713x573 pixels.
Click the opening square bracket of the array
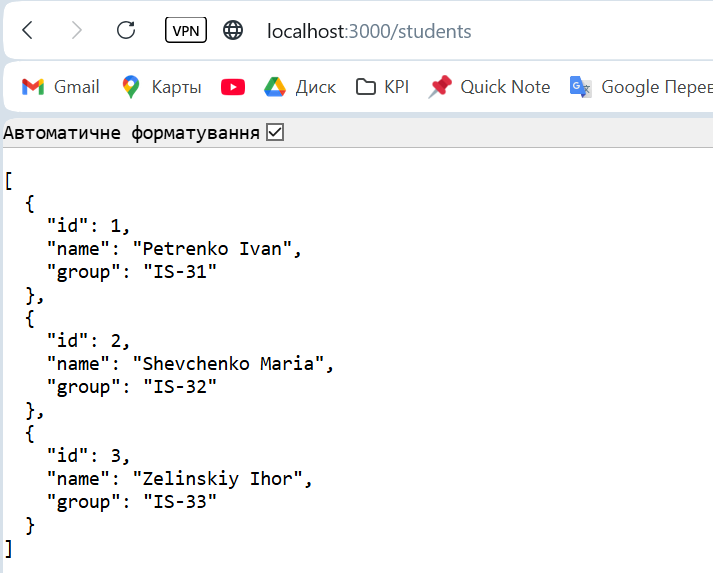click(8, 181)
